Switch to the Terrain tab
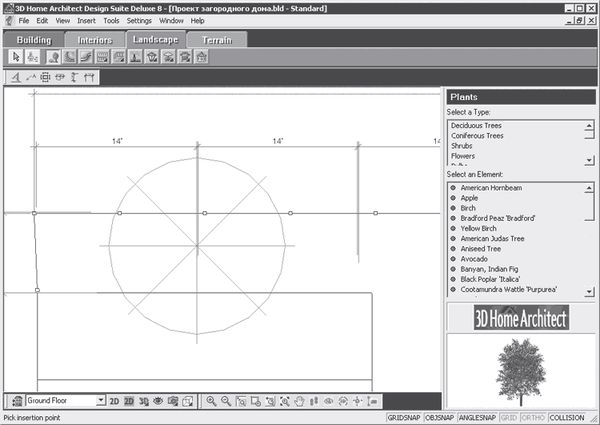The width and height of the screenshot is (600, 425). (x=217, y=39)
